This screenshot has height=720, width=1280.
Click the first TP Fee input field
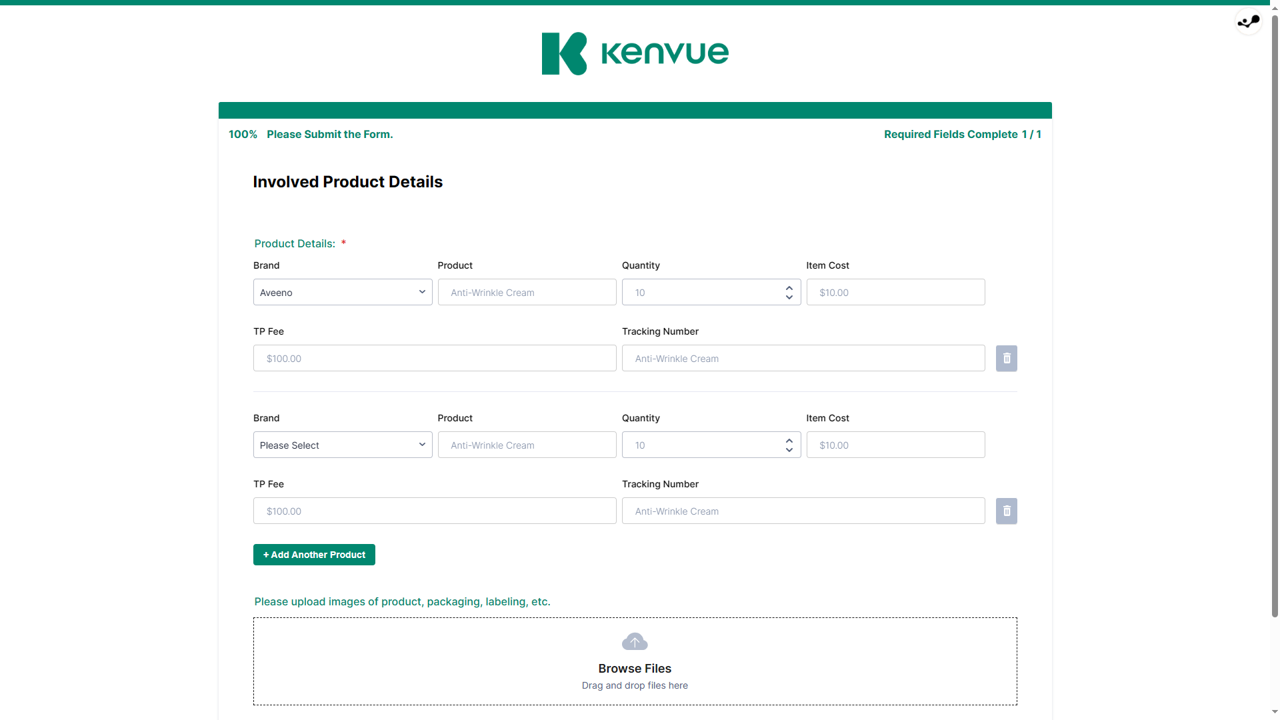pos(434,357)
